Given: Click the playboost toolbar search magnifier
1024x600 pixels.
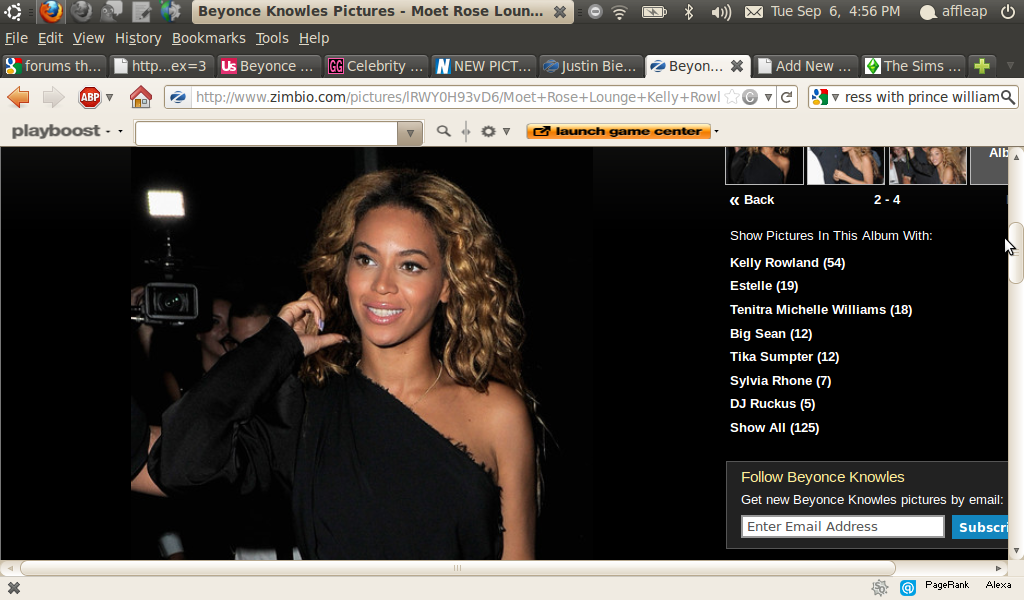Looking at the screenshot, I should [443, 131].
